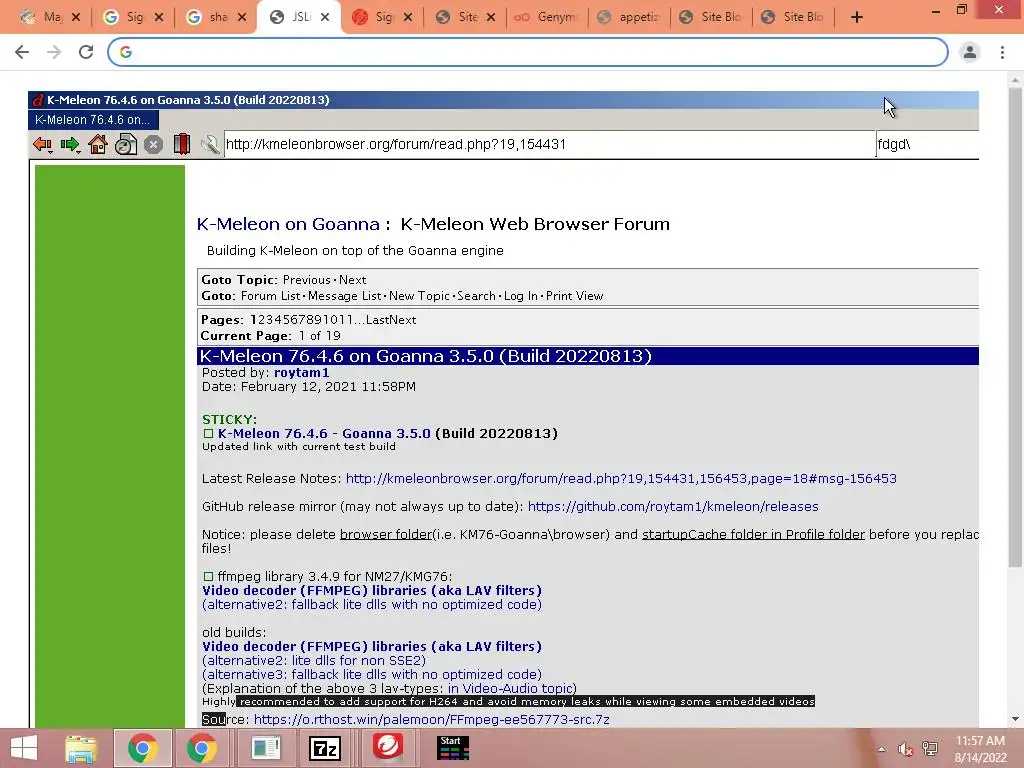The image size is (1024, 768).
Task: Open 'alternative2: lite dlls for non SSE2' link
Action: point(314,661)
